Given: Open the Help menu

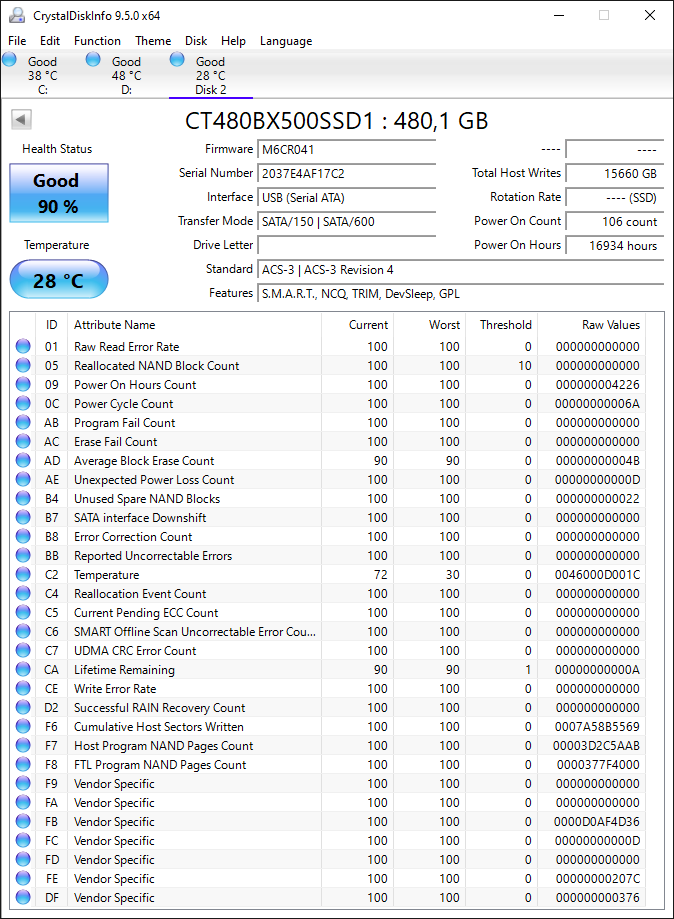Looking at the screenshot, I should tap(233, 41).
